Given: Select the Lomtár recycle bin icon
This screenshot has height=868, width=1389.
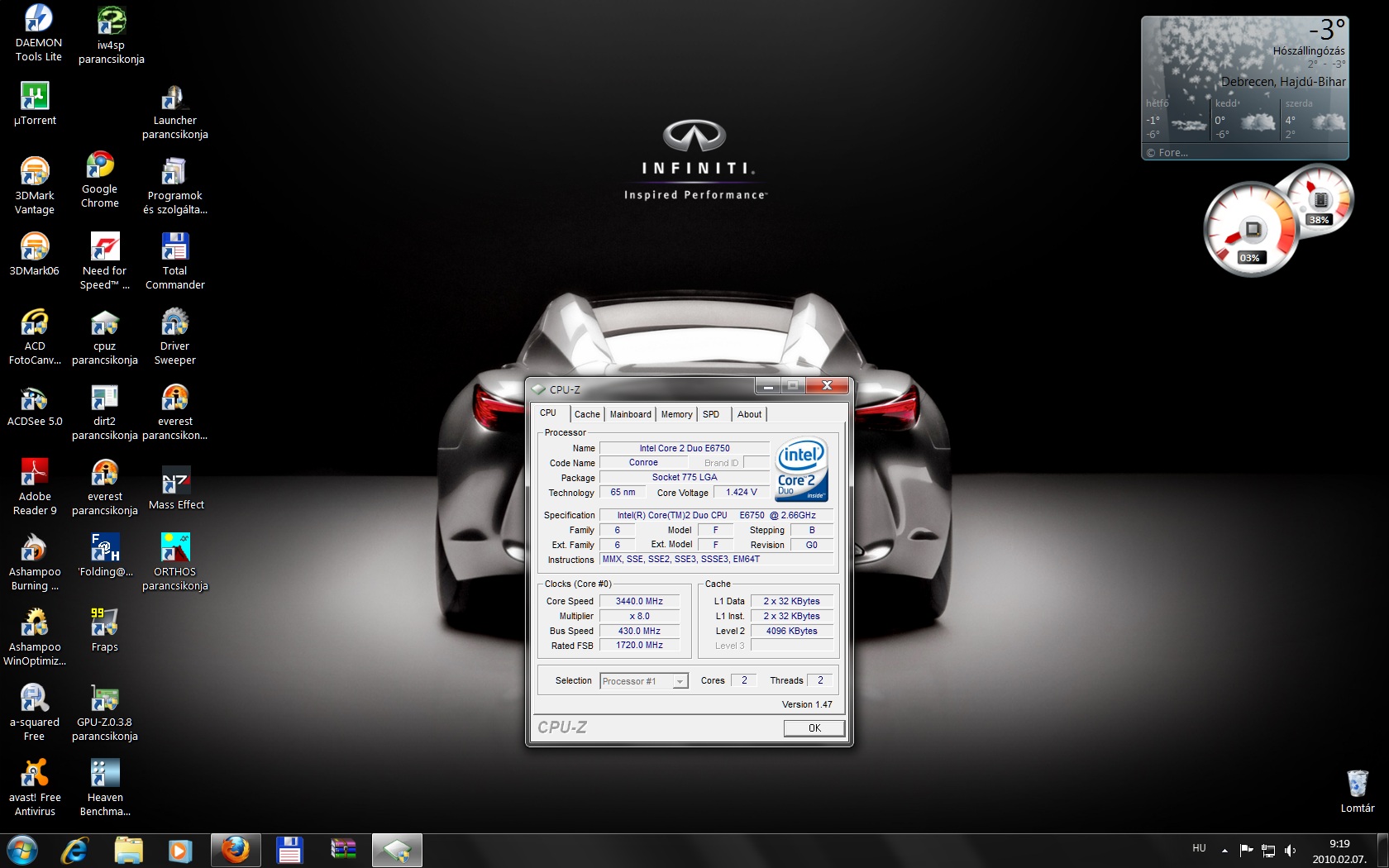Looking at the screenshot, I should [x=1358, y=791].
